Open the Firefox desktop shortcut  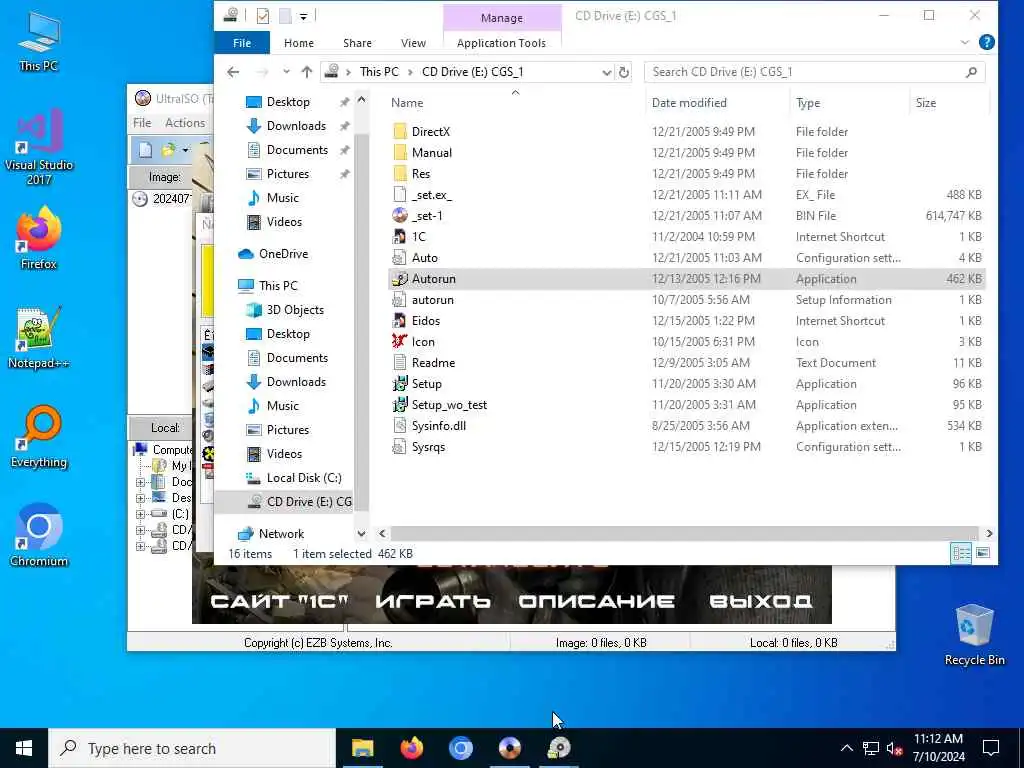pos(39,238)
